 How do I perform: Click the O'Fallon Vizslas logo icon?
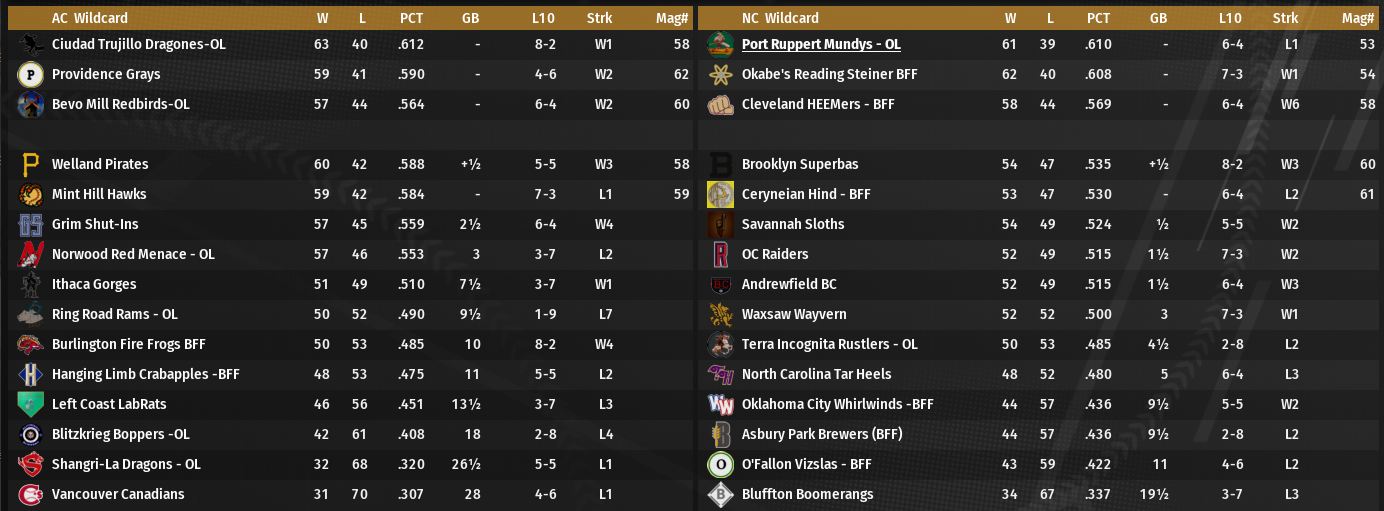click(720, 464)
